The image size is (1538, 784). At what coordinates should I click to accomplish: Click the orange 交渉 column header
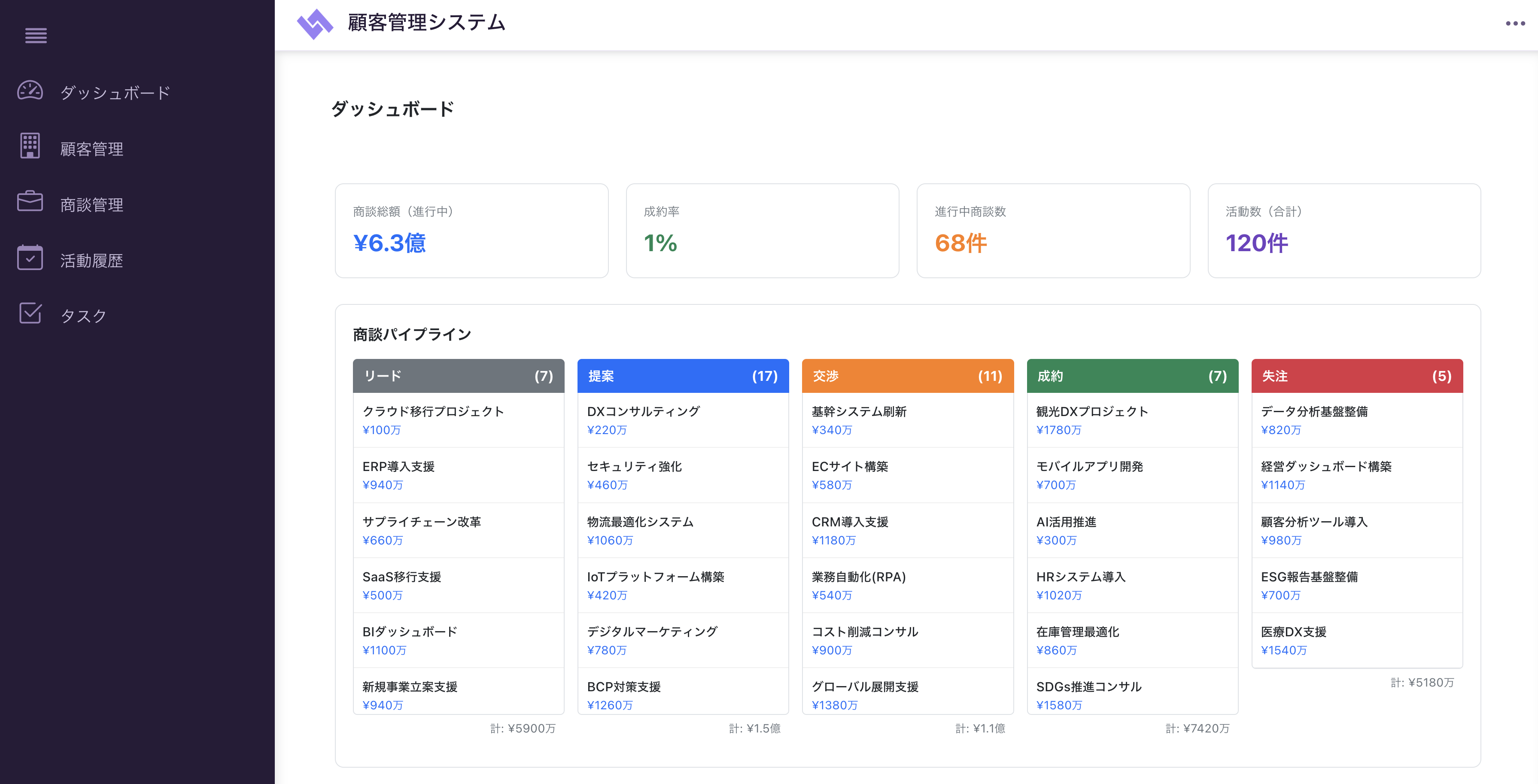tap(908, 376)
